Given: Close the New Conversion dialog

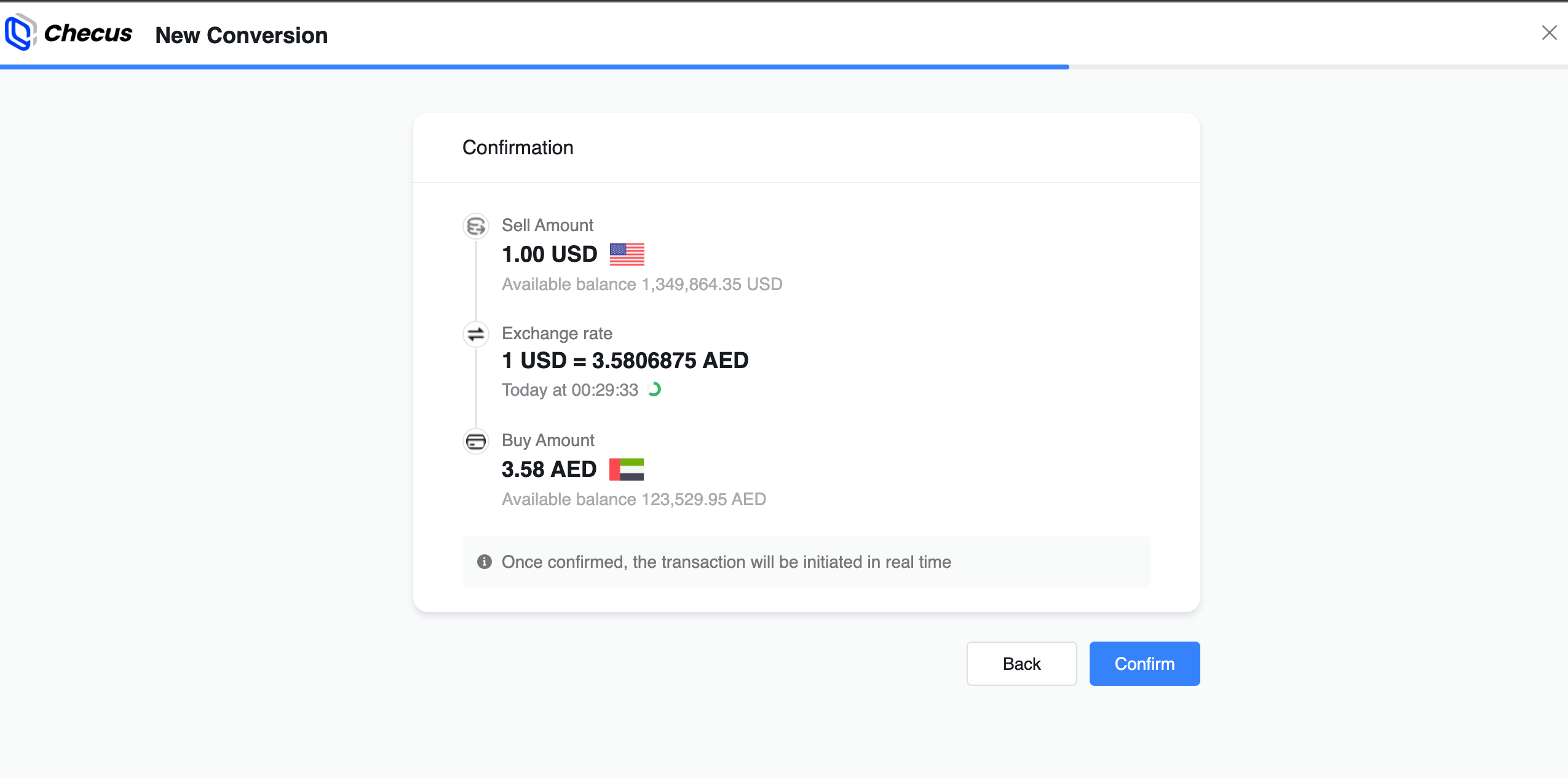Looking at the screenshot, I should [1549, 33].
